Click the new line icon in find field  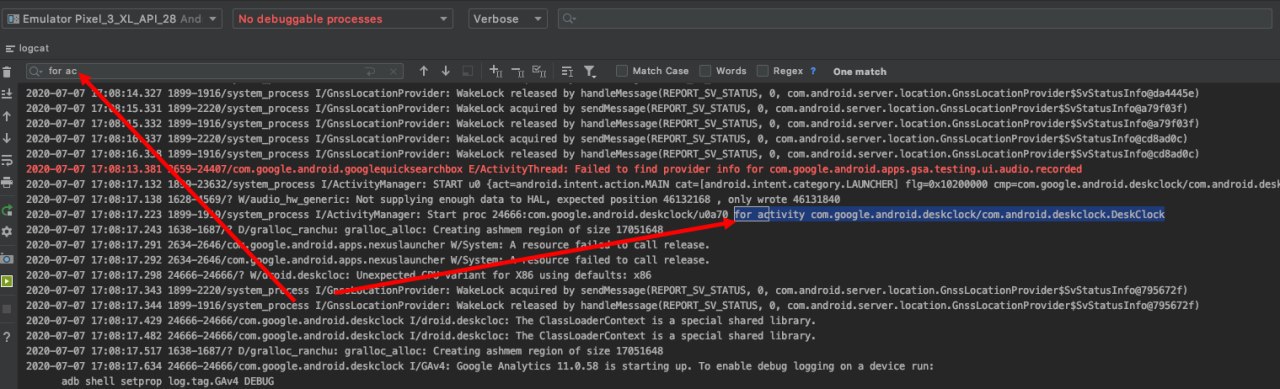point(371,71)
